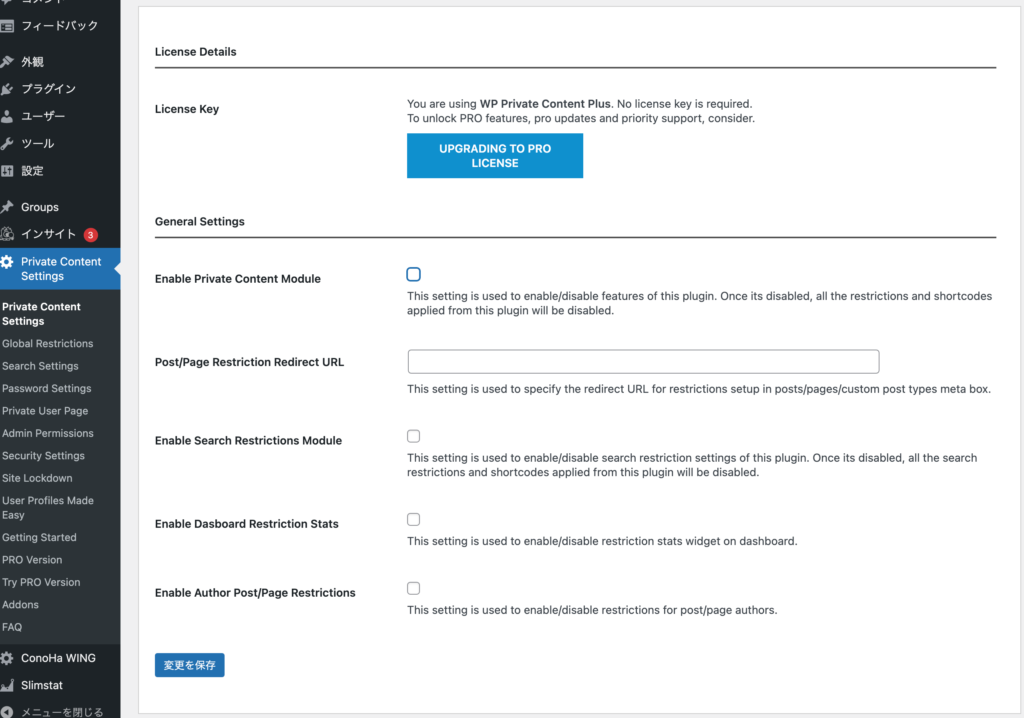This screenshot has width=1024, height=718.
Task: Click UPGRADING TO PRO LICENSE button
Action: pos(495,155)
